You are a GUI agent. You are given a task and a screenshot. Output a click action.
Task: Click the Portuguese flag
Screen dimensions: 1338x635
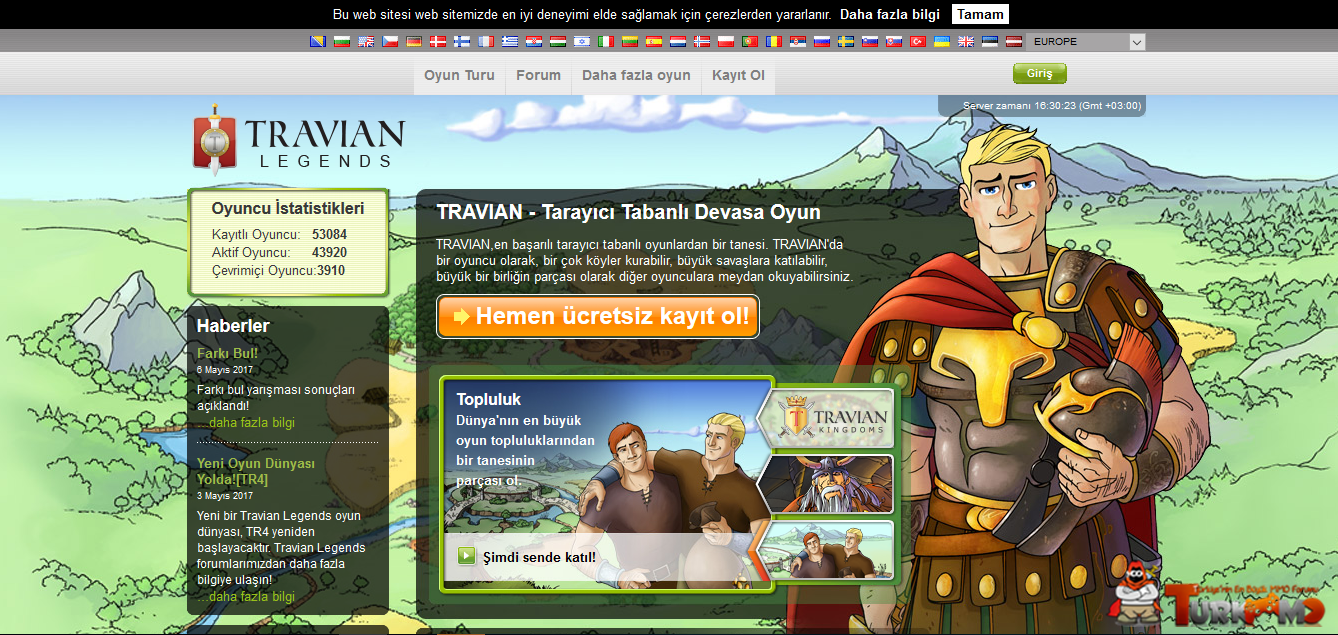pyautogui.click(x=750, y=41)
